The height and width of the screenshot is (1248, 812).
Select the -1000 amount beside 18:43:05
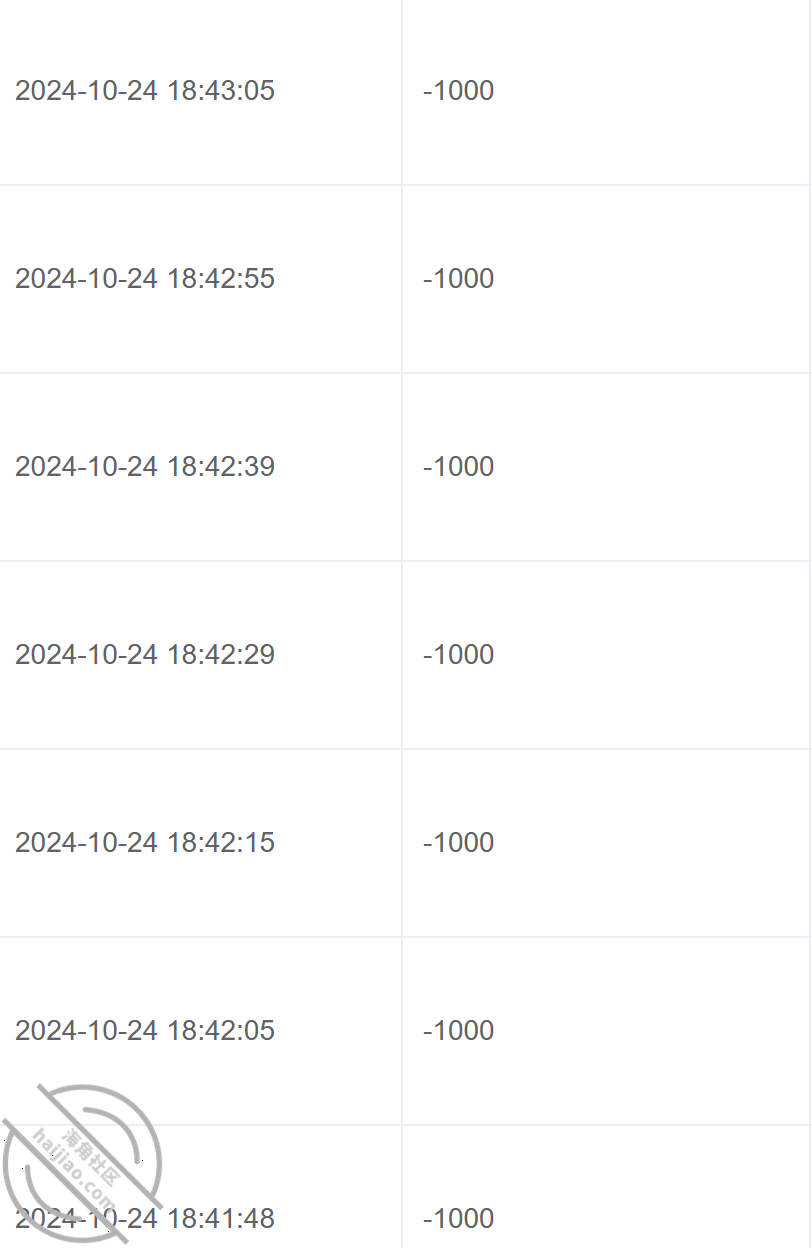(x=459, y=90)
